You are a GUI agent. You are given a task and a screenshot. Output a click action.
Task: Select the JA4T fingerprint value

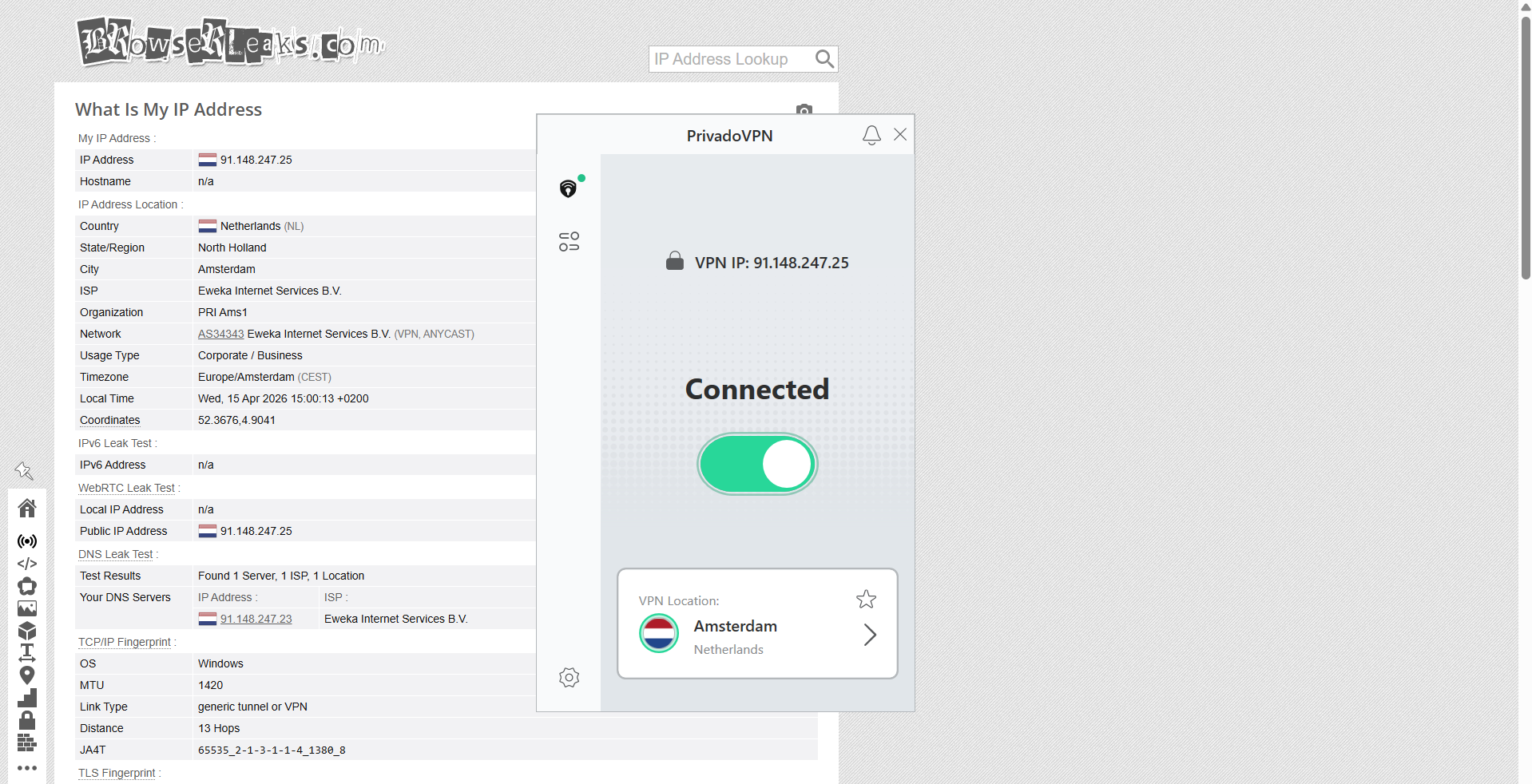(x=272, y=750)
